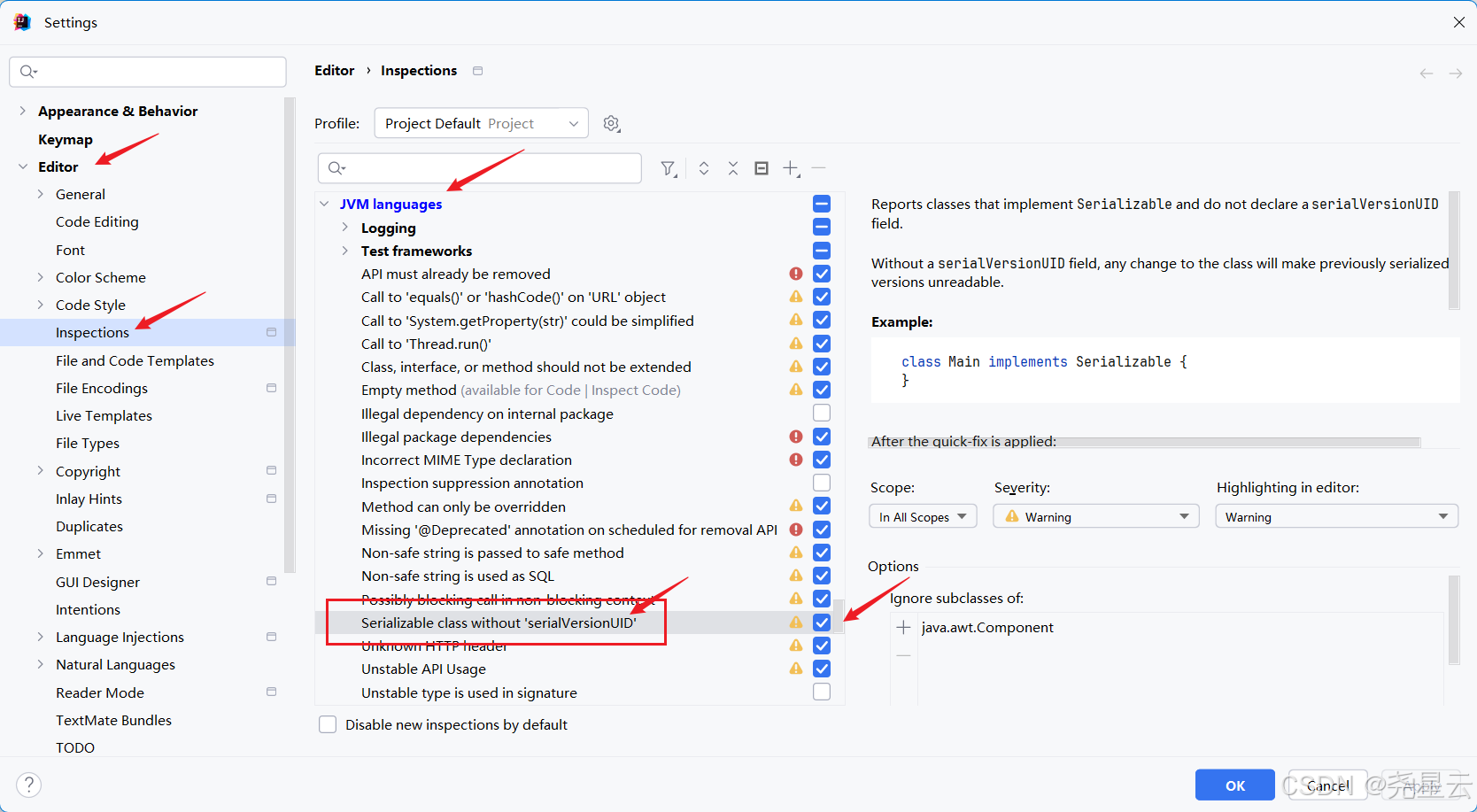Click the OK button
Viewport: 1477px width, 812px height.
tap(1233, 785)
